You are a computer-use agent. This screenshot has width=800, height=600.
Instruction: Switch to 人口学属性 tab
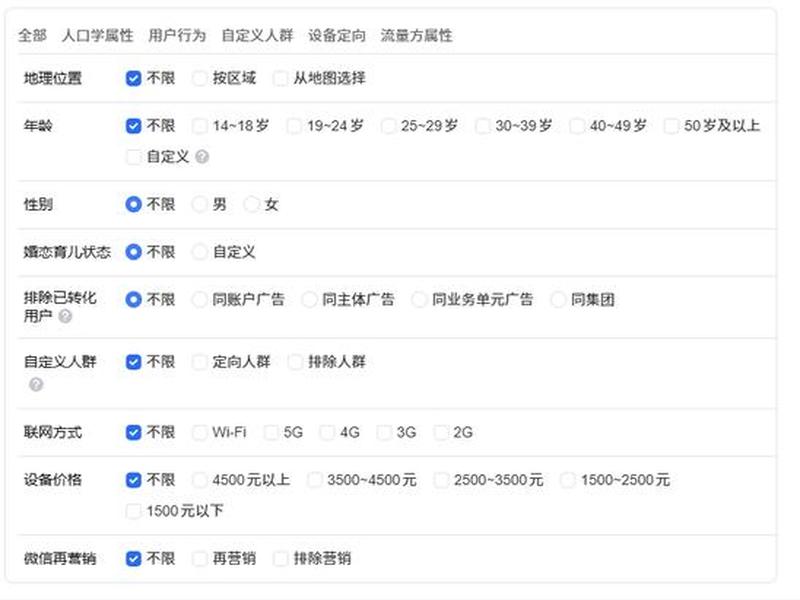[x=97, y=35]
